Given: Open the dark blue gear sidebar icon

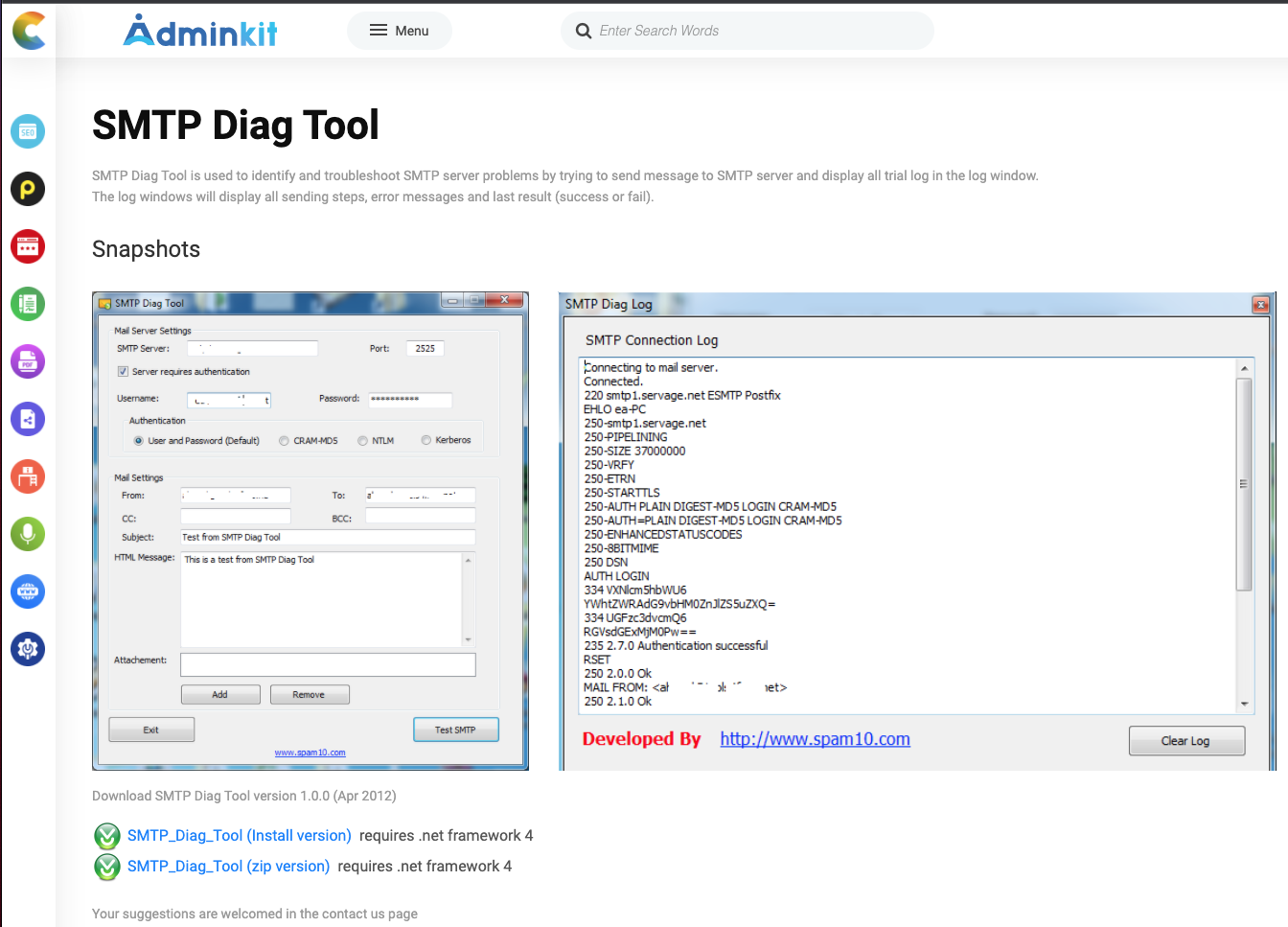Looking at the screenshot, I should tap(28, 649).
